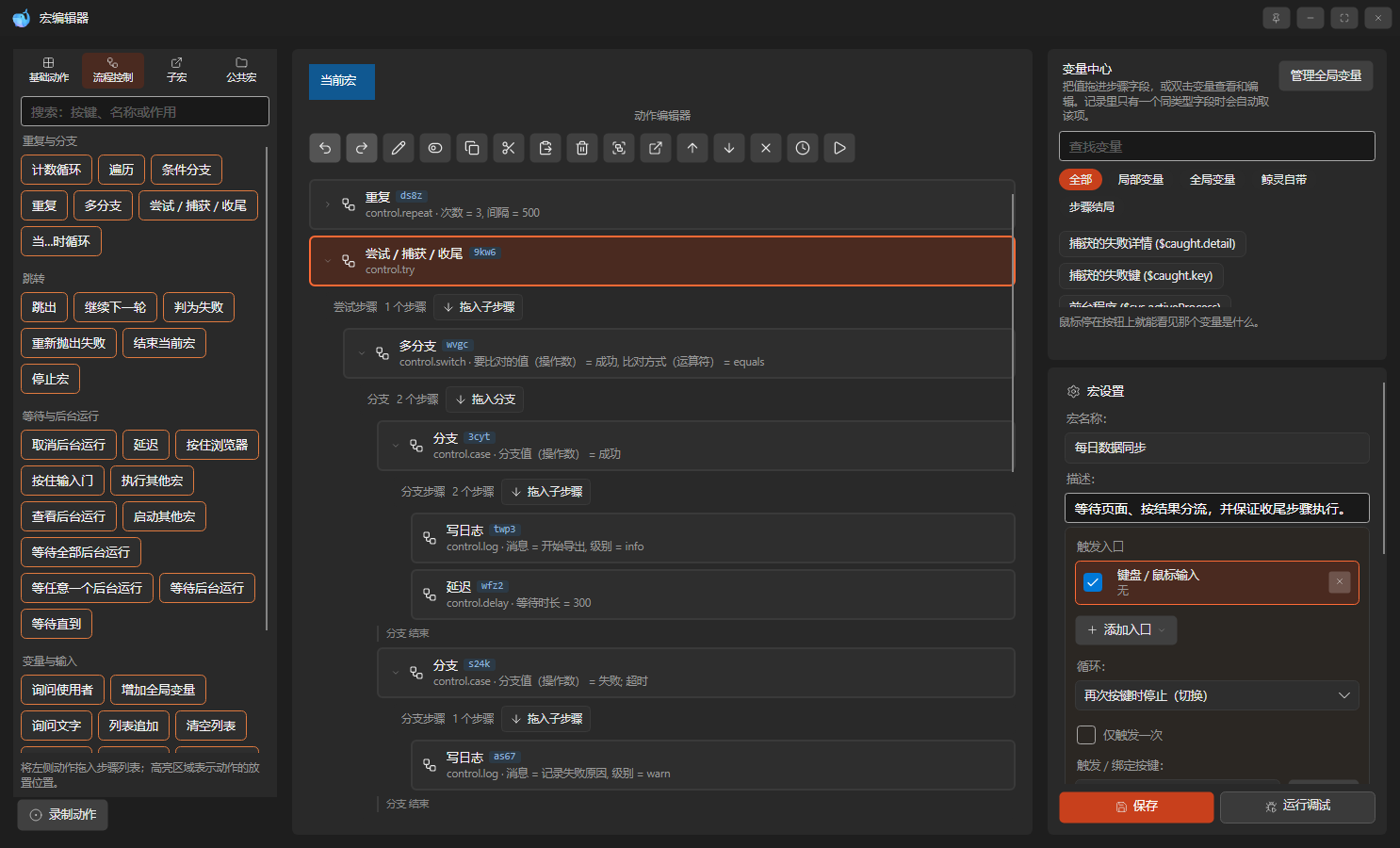Collapse the 分支 s24k case
Image resolution: width=1400 pixels, height=848 pixels.
point(396,673)
